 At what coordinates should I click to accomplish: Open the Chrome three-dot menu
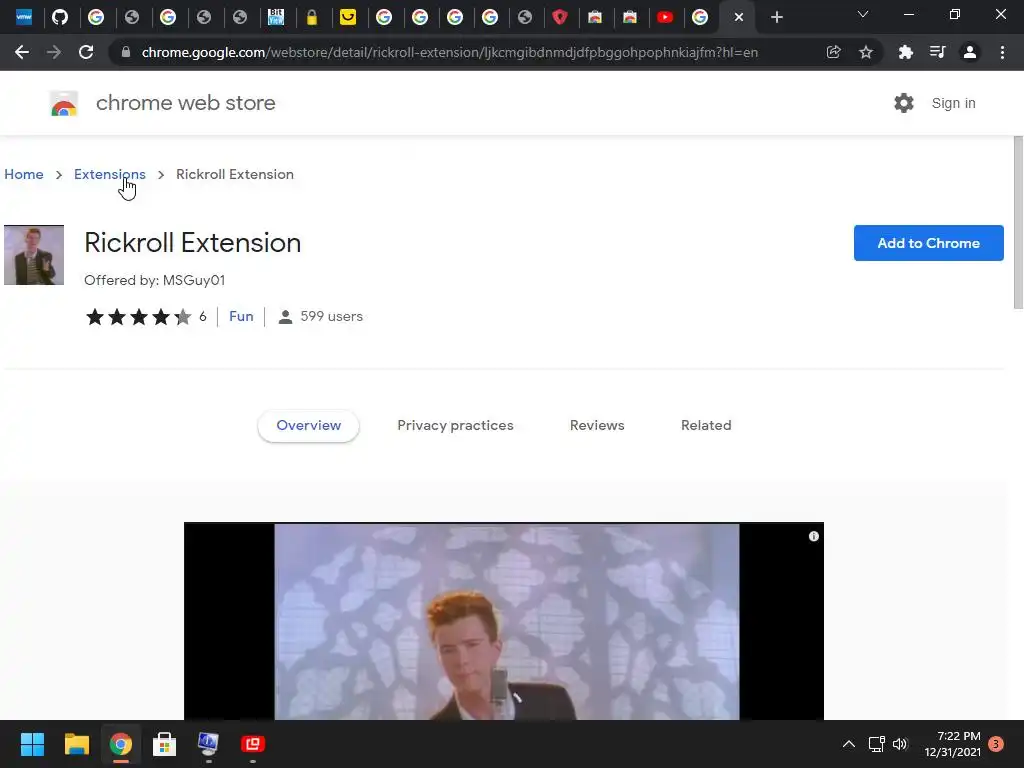point(1002,52)
